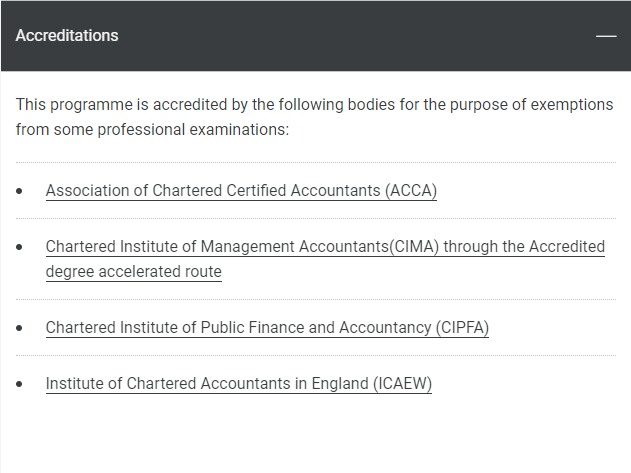The height and width of the screenshot is (473, 631).
Task: Click the bullet beside the CIPFA entry
Action: (19, 328)
